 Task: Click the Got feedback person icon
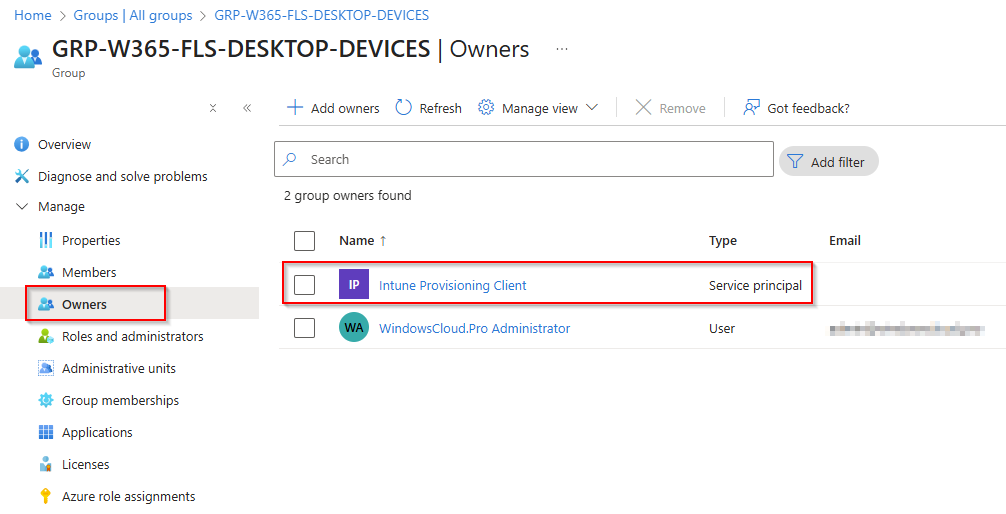coord(752,108)
